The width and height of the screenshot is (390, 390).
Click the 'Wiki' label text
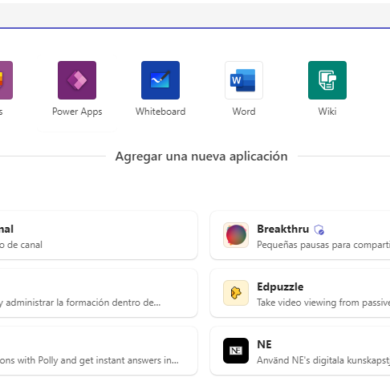click(x=327, y=111)
